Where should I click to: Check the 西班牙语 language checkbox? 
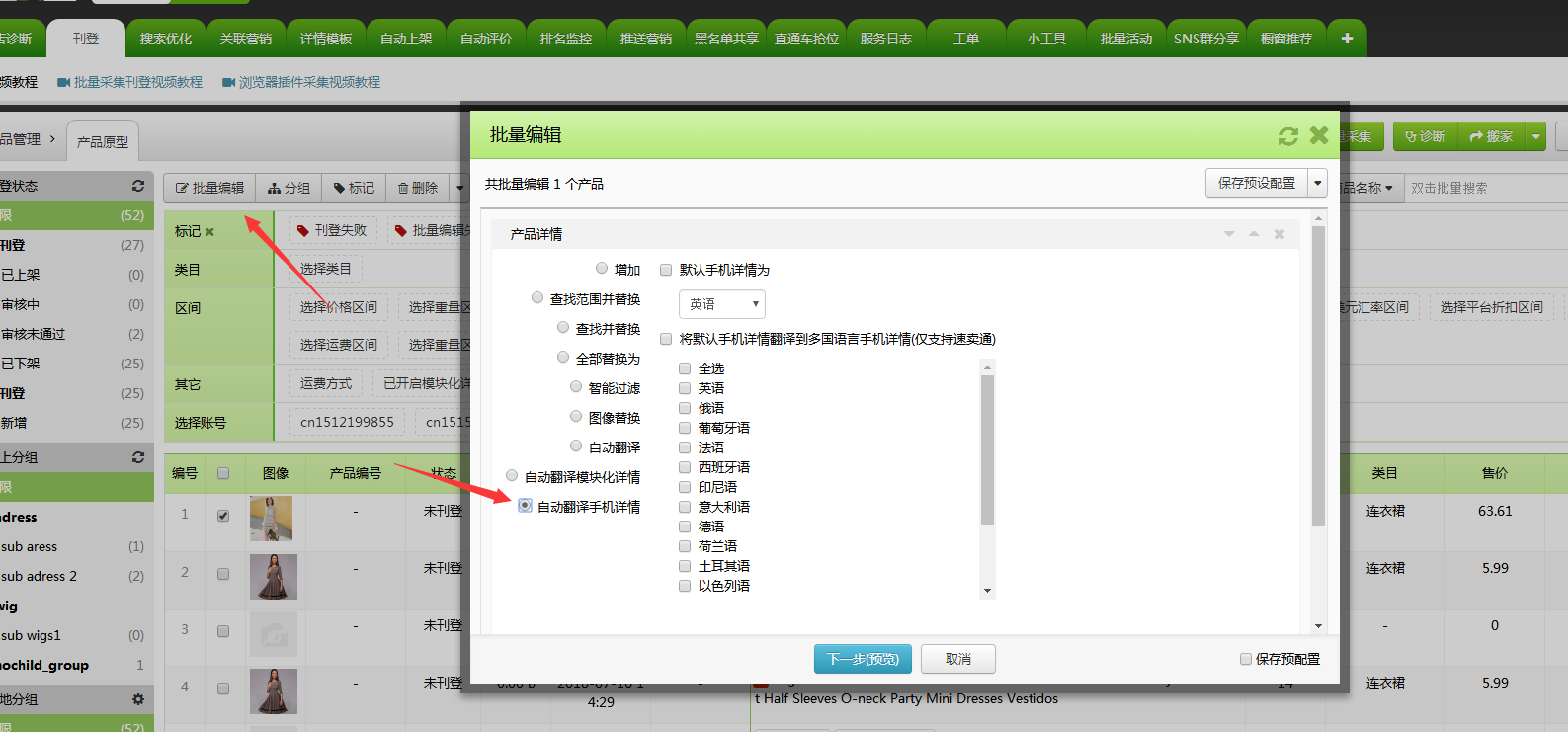[x=685, y=467]
